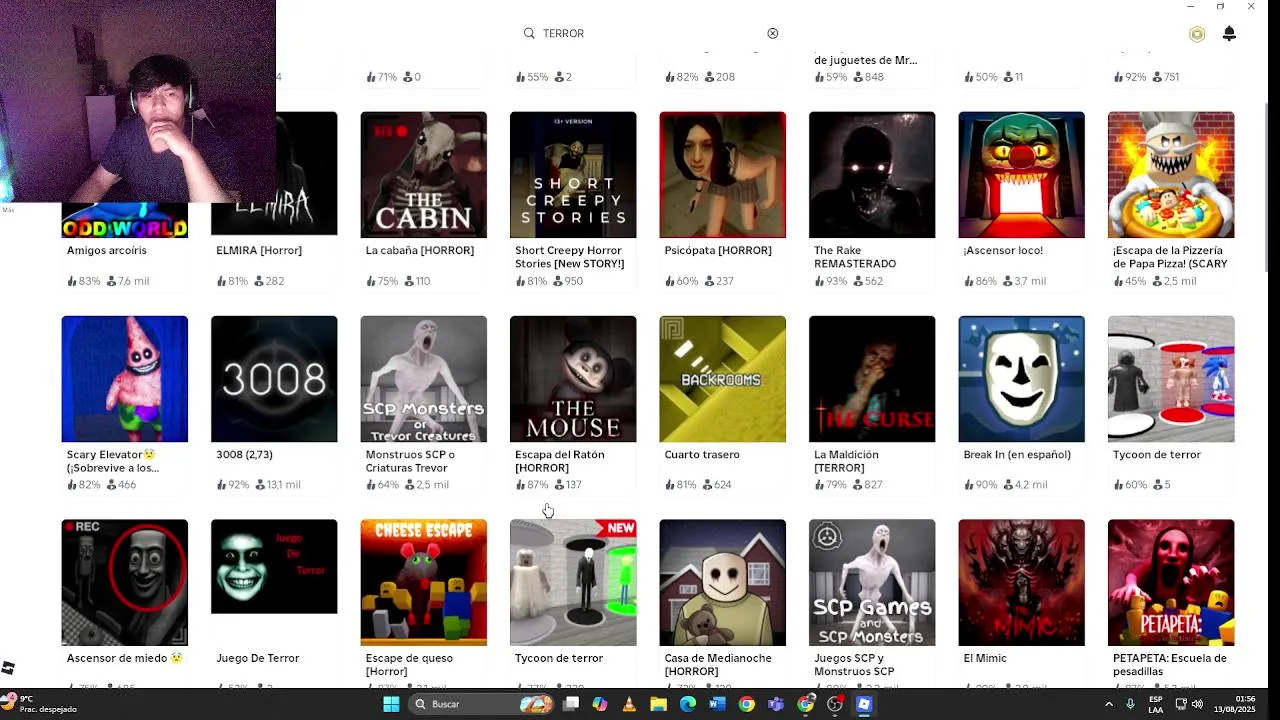Click the Juego De Terror title text
This screenshot has width=1280, height=720.
pyautogui.click(x=258, y=658)
